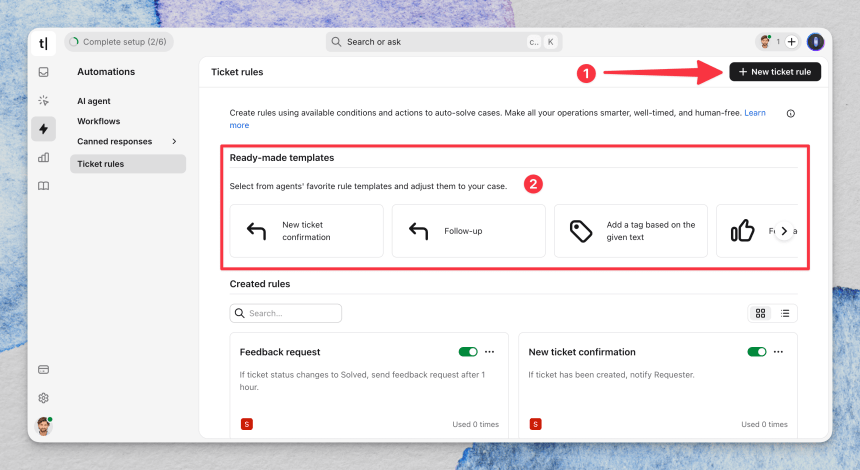The image size is (860, 470).
Task: Click the magnifier icon in the top search bar
Action: [x=336, y=42]
